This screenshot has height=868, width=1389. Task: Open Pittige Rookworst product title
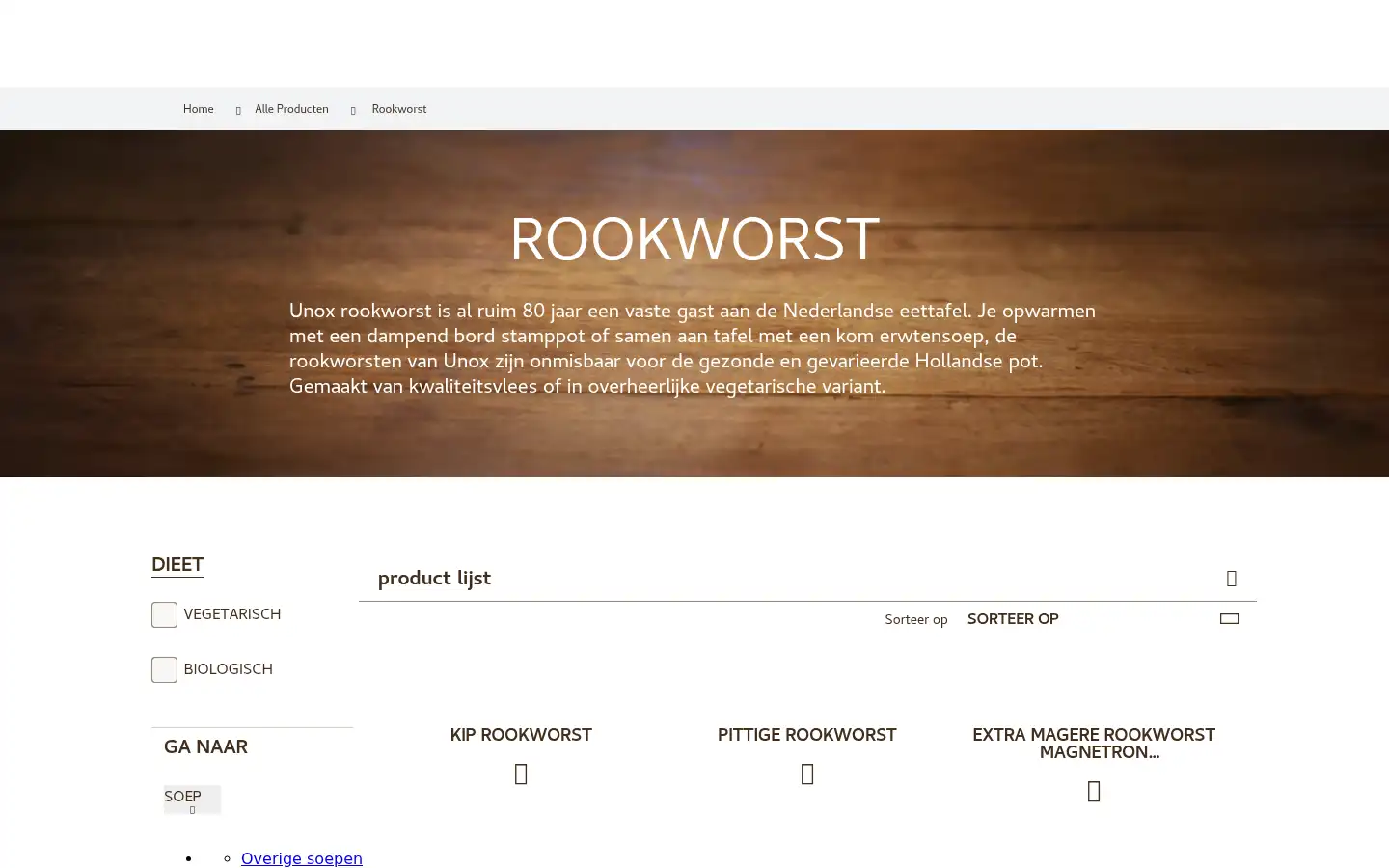[x=807, y=735]
